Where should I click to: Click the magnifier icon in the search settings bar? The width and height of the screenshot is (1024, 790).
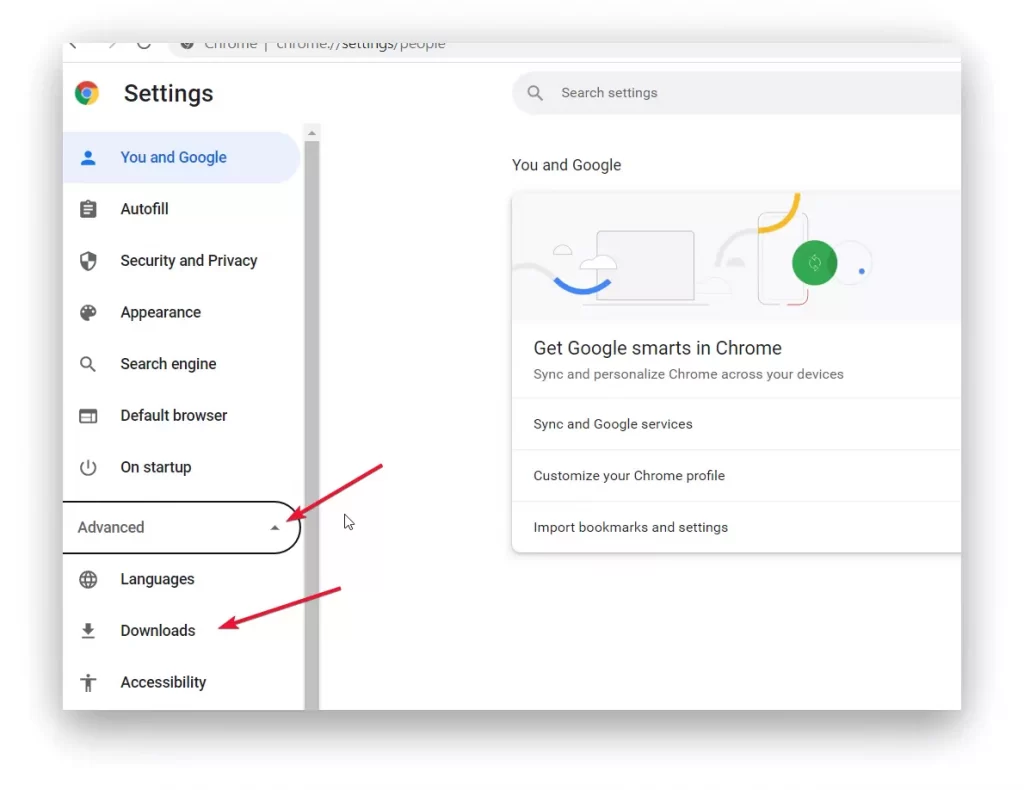pyautogui.click(x=535, y=93)
